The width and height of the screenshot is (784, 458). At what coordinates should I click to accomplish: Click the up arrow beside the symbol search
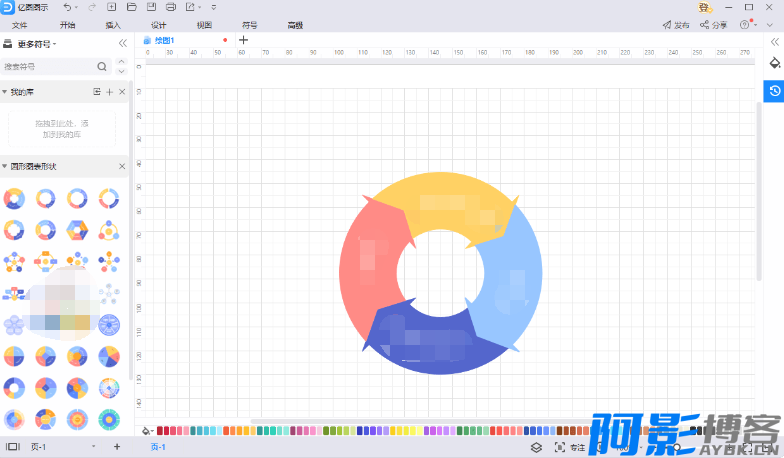(122, 61)
